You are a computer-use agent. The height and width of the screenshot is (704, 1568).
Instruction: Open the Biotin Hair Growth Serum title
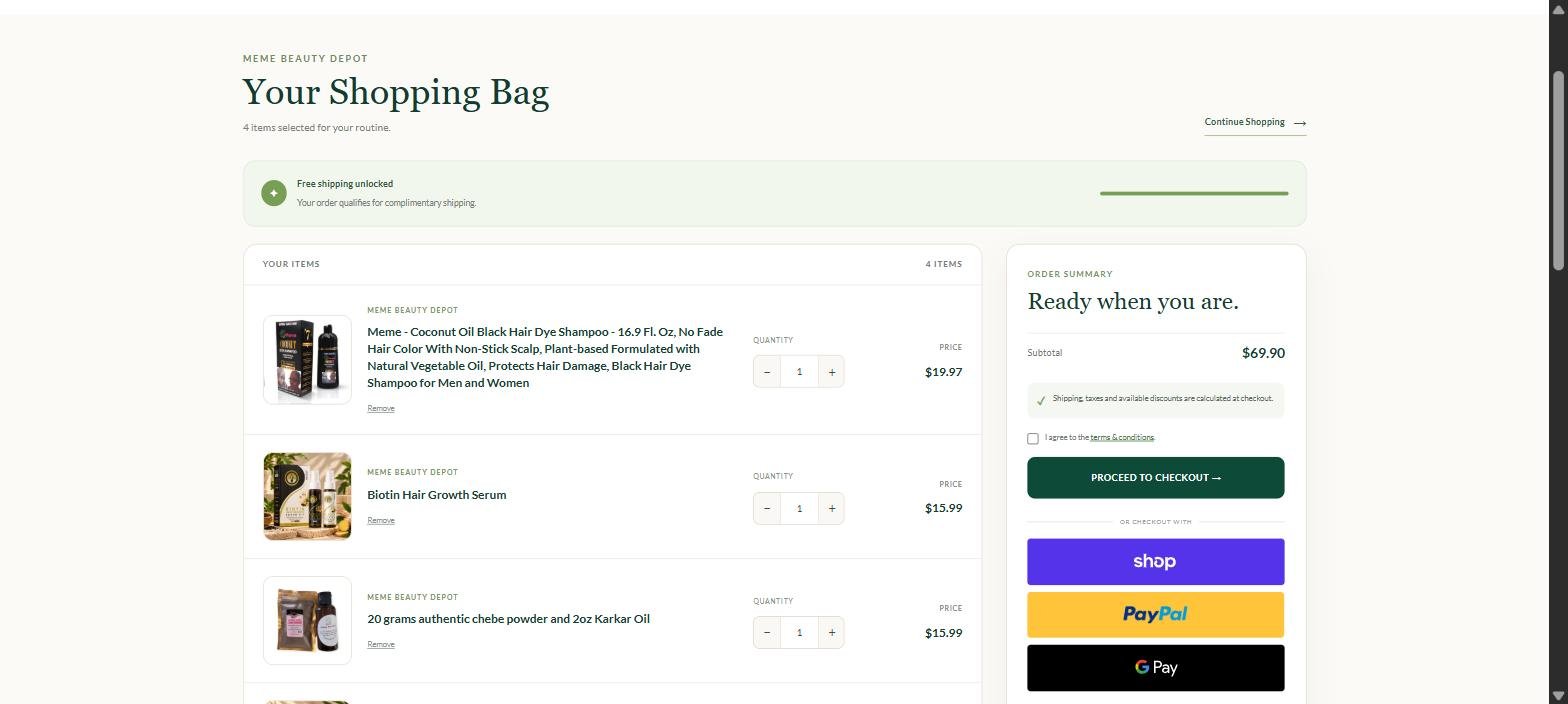[x=437, y=495]
